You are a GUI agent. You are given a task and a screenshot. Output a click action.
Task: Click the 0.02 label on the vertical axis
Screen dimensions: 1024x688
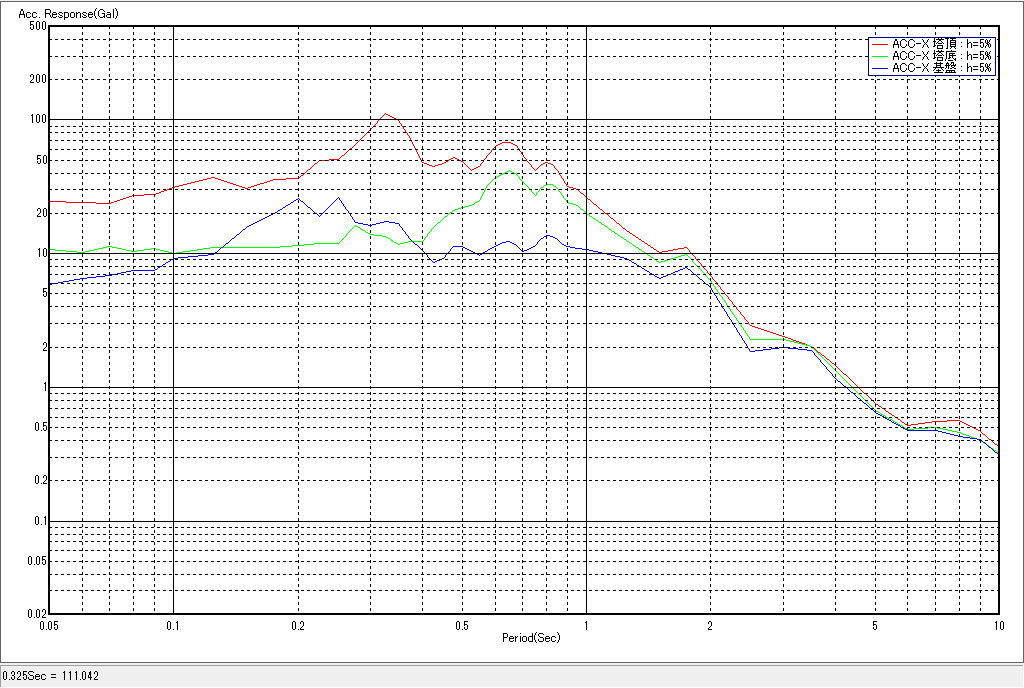(x=36, y=614)
